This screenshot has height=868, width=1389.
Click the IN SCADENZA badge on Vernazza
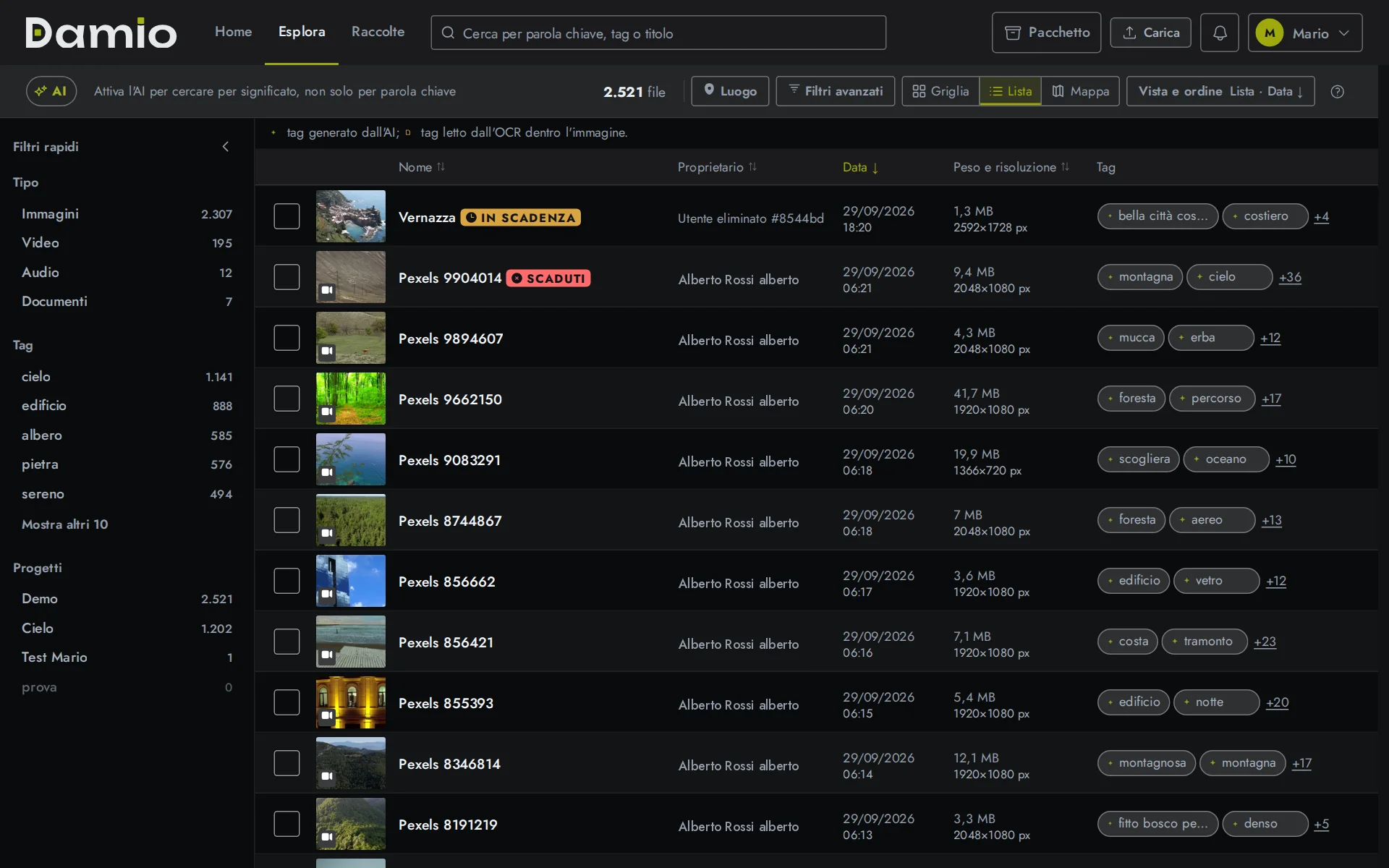pyautogui.click(x=521, y=218)
